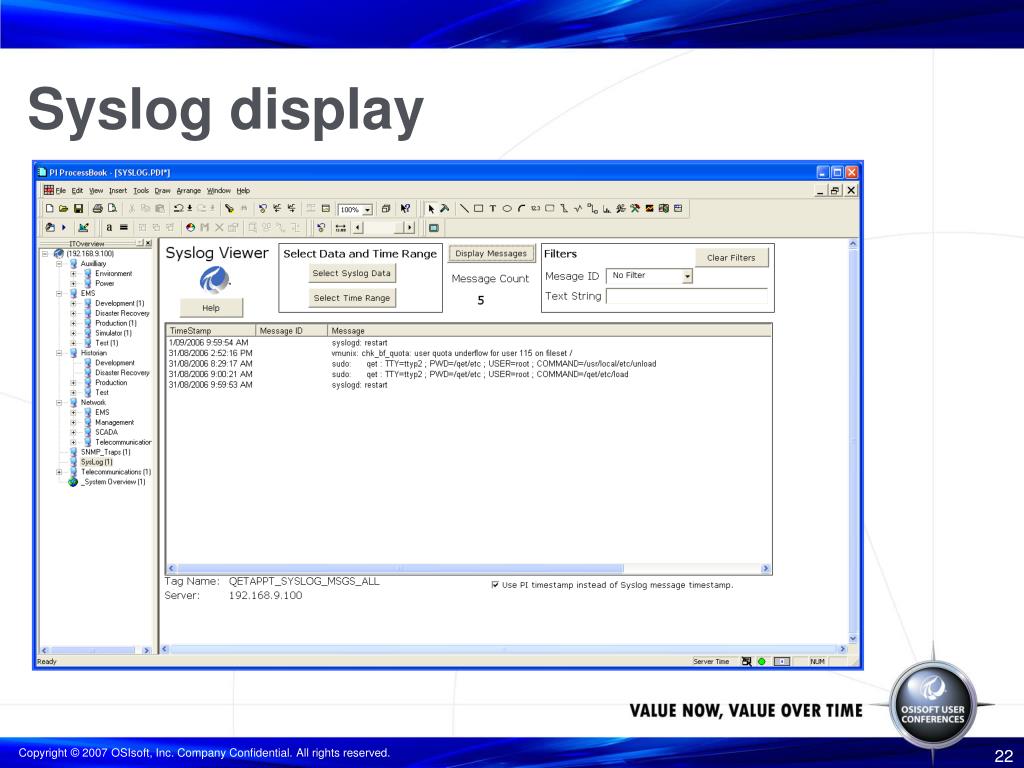
Task: Click the green status indicator in status bar
Action: point(761,662)
